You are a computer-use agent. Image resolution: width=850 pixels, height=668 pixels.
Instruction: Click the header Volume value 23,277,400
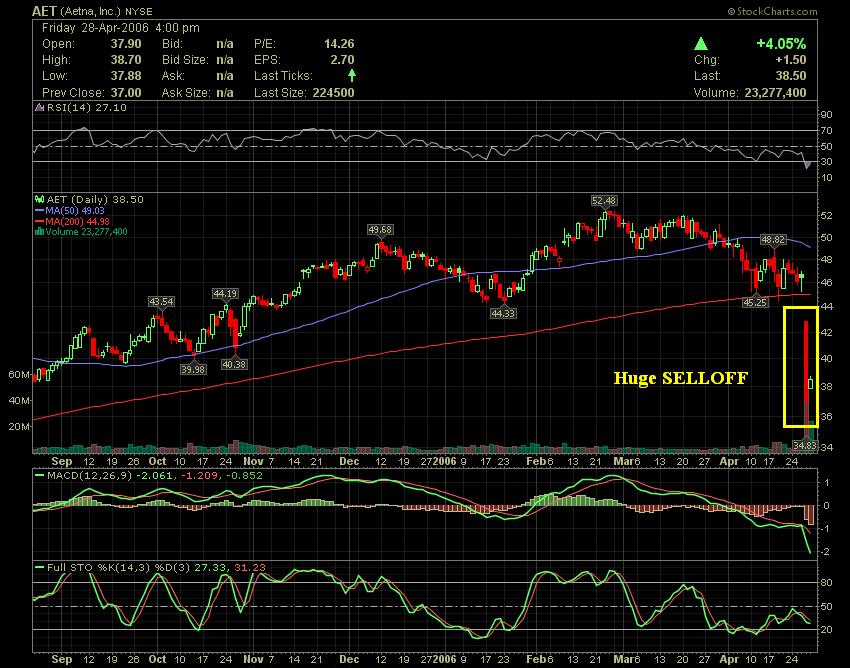(775, 92)
